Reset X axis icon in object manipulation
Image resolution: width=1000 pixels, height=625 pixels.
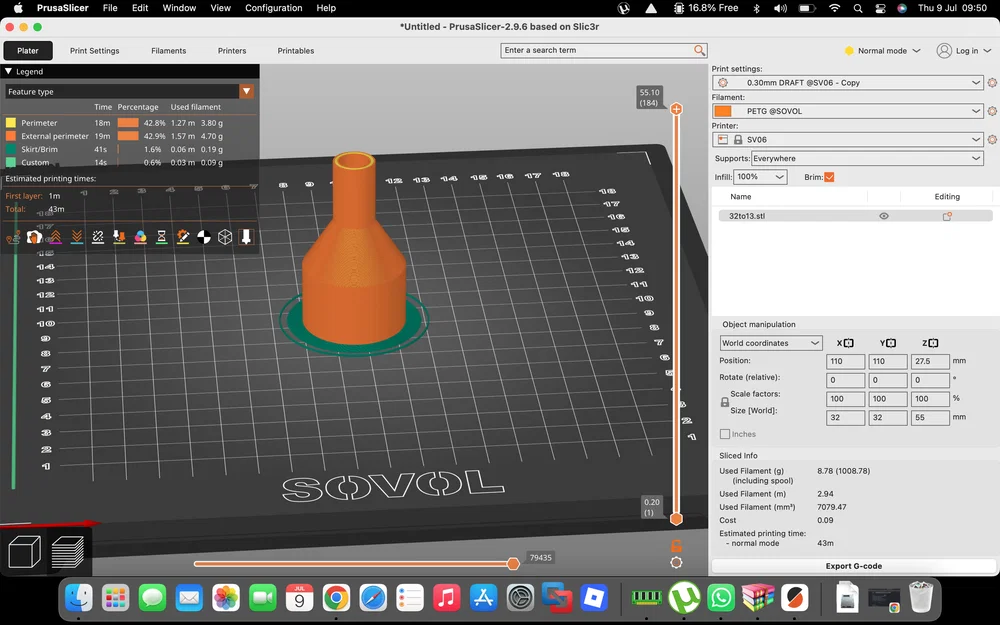coord(848,343)
